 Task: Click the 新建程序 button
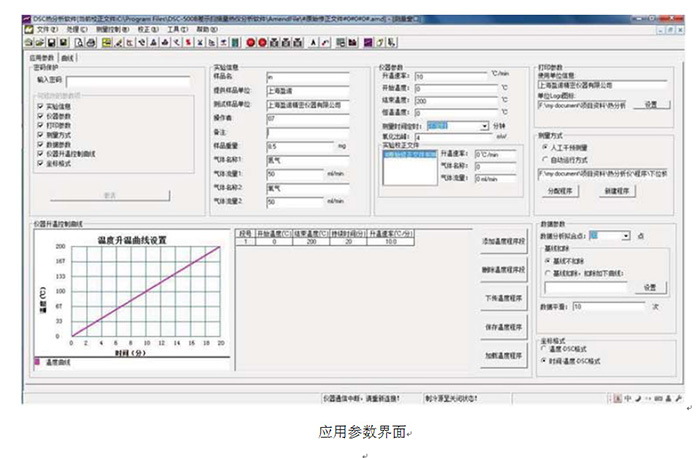click(x=615, y=191)
